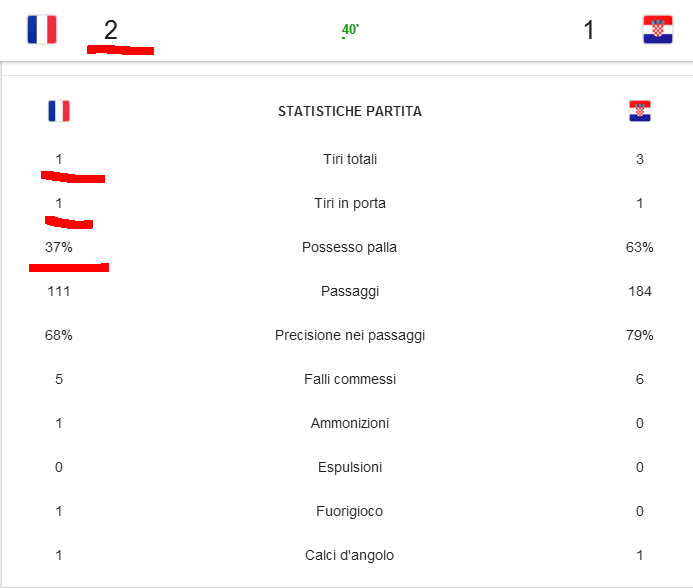Open the STATISTICHE PARTITA heading
693x588 pixels.
tap(350, 111)
